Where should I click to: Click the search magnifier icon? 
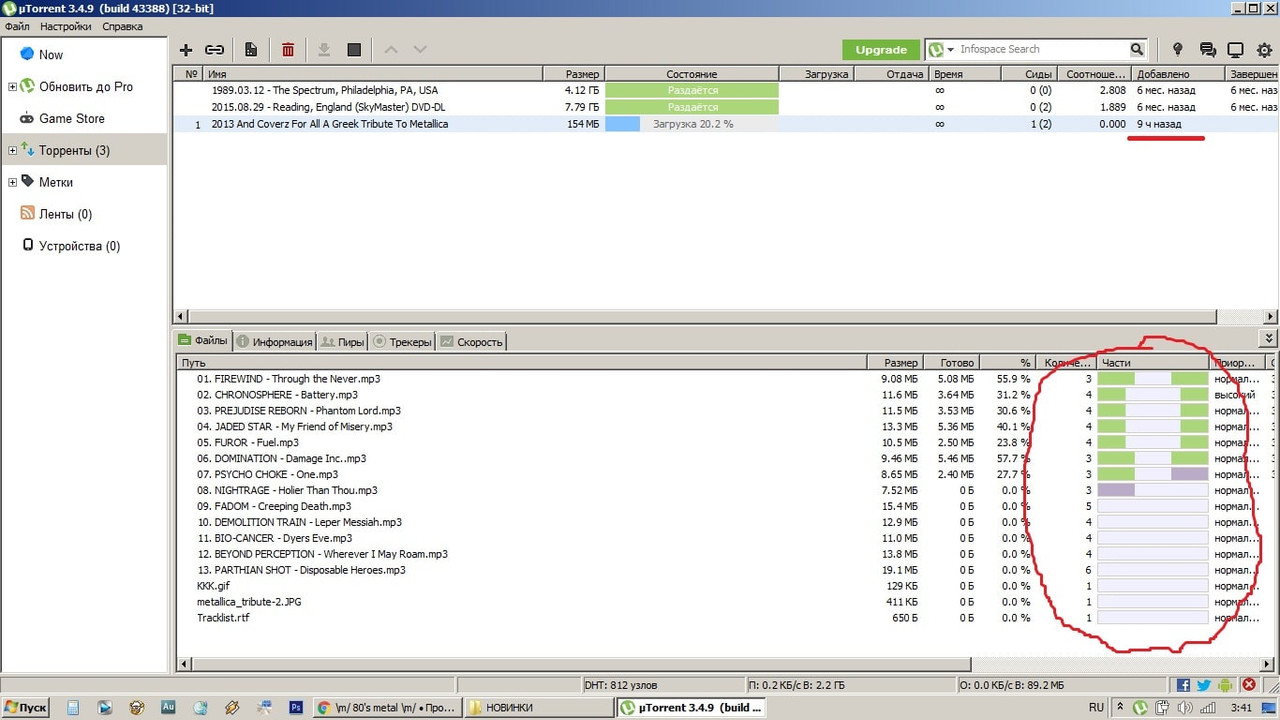[1137, 49]
